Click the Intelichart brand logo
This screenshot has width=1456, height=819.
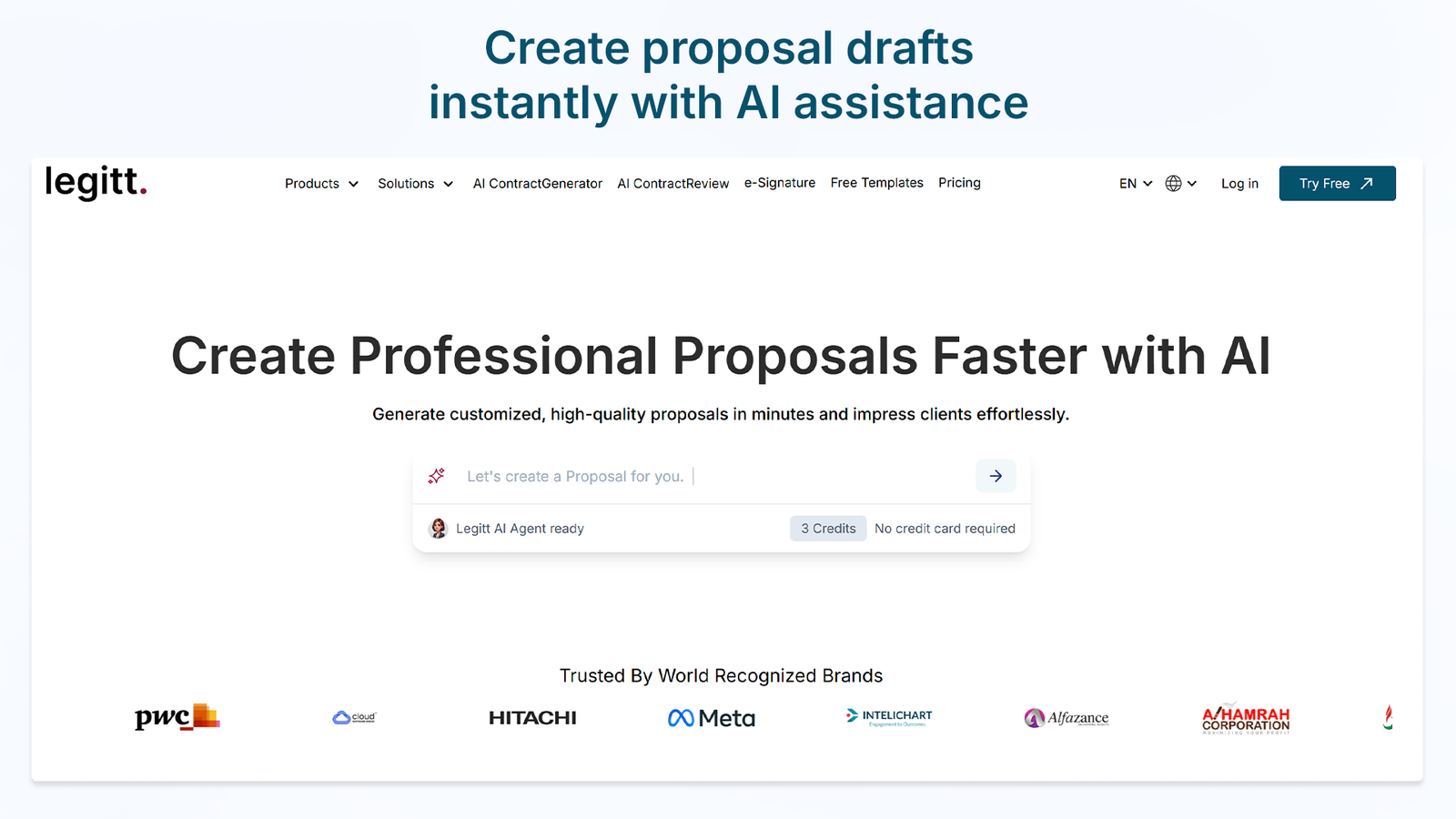888,717
